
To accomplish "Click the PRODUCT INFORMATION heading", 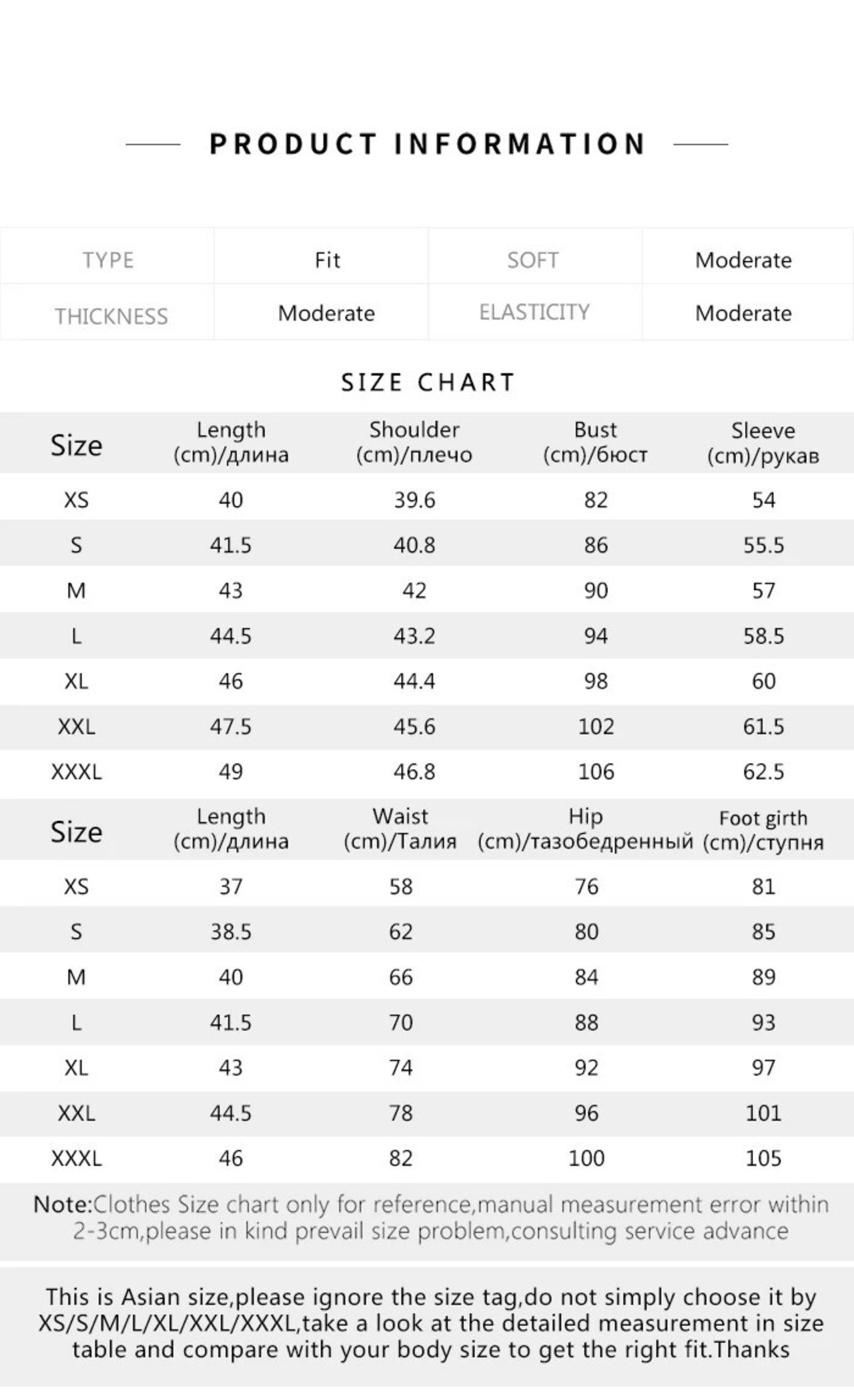I will (x=427, y=144).
